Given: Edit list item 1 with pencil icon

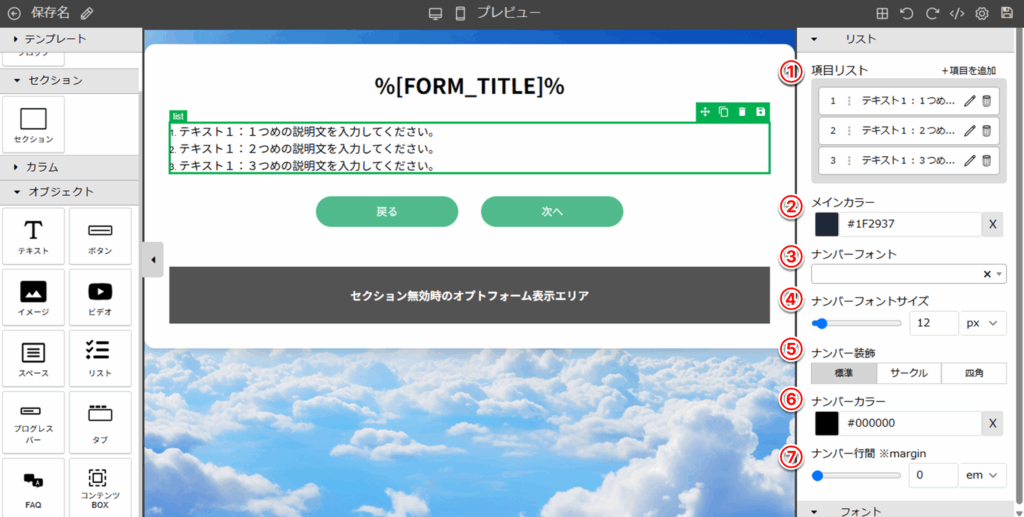Looking at the screenshot, I should [x=969, y=101].
